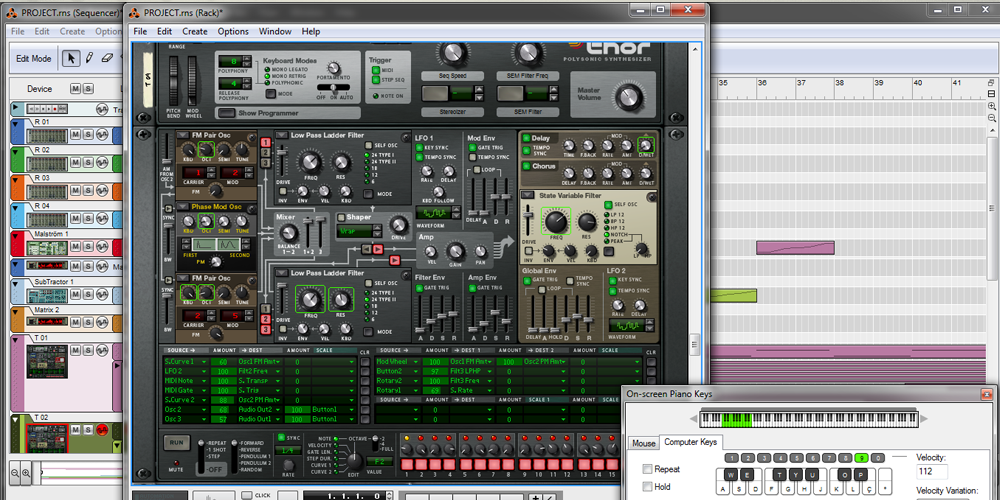Click the State Variable Filter FREQ knob

point(556,222)
